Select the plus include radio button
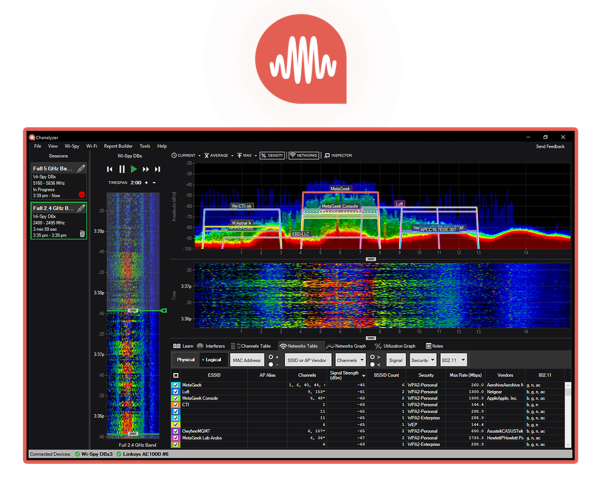 tap(271, 357)
